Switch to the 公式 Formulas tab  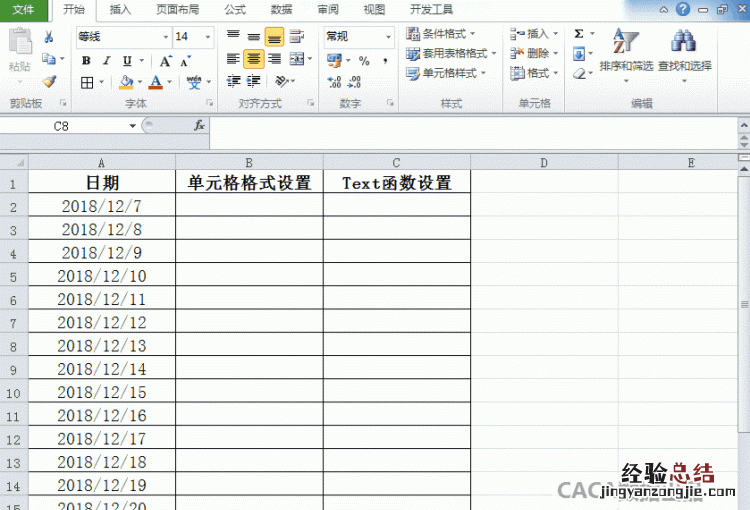tap(235, 10)
